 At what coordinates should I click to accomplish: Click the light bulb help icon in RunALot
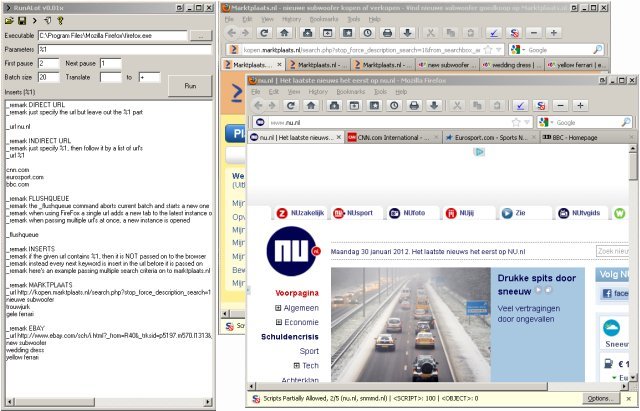(x=61, y=20)
